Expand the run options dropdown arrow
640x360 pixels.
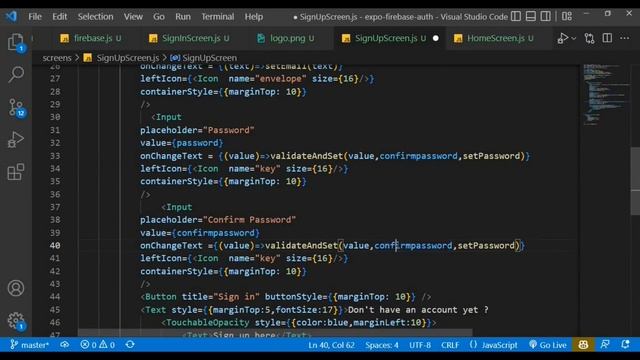573,38
